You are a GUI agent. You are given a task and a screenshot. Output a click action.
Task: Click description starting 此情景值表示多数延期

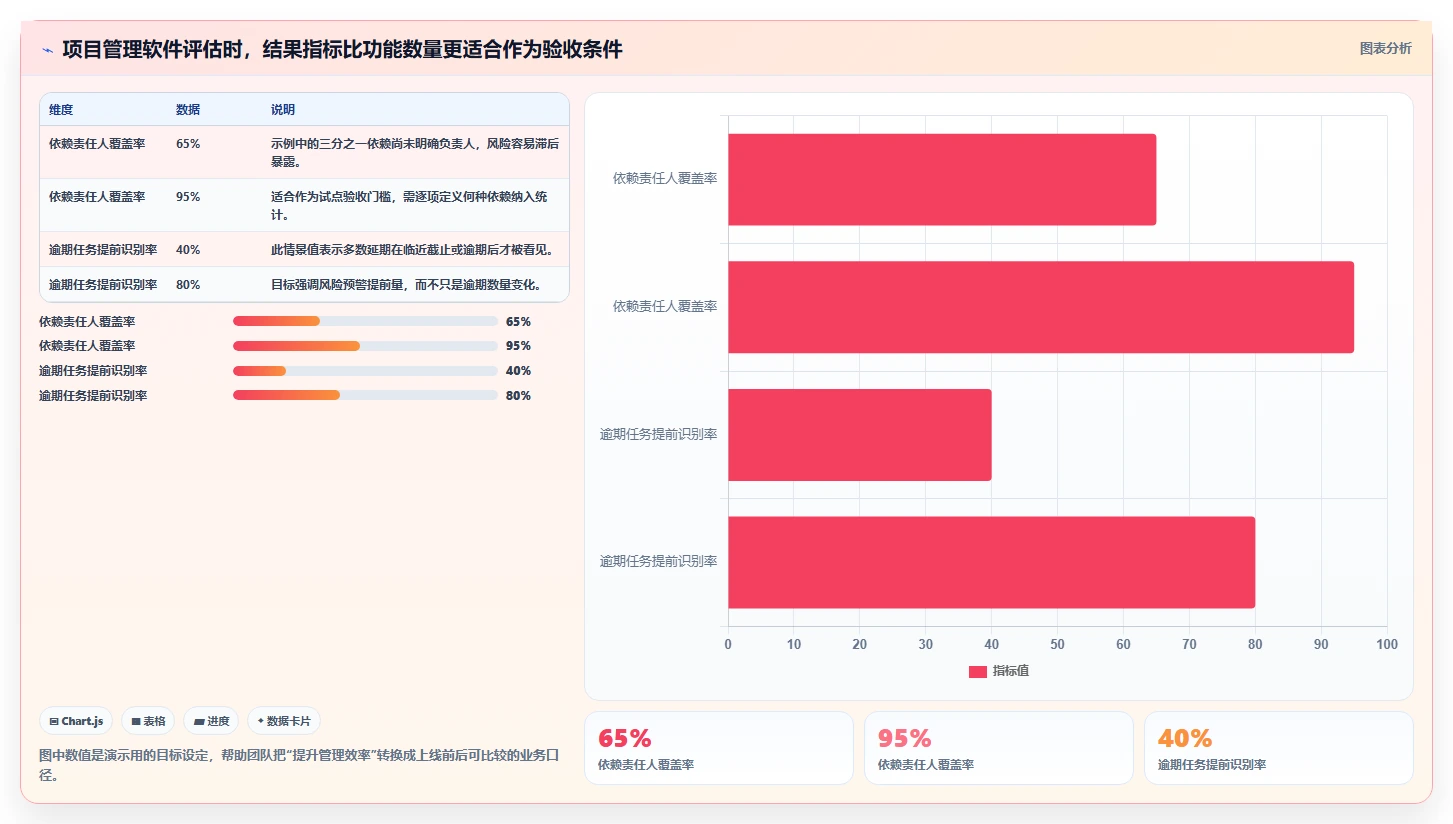pos(412,250)
